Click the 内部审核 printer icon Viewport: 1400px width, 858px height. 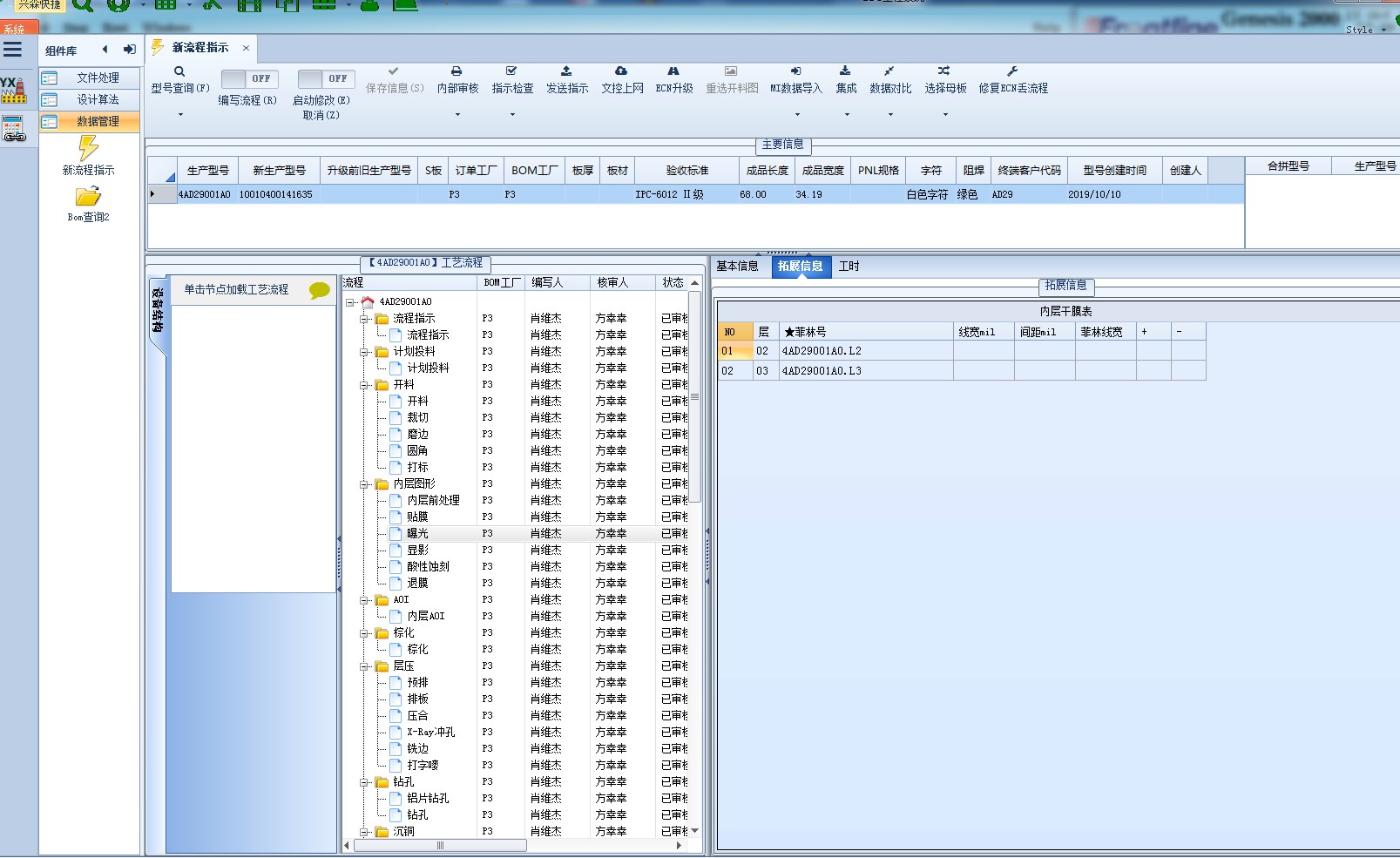click(x=456, y=71)
